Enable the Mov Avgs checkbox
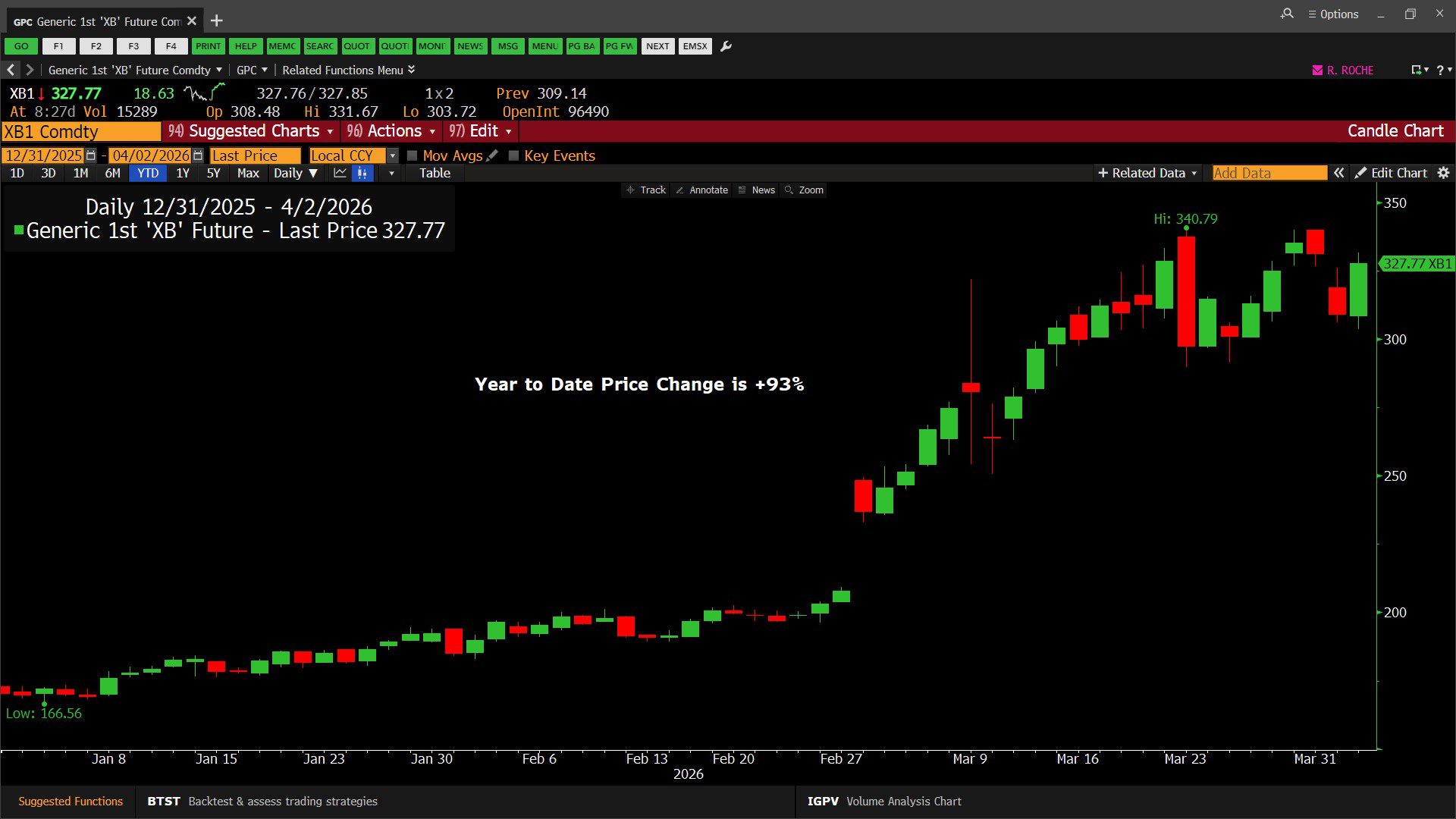The height and width of the screenshot is (819, 1456). [413, 155]
